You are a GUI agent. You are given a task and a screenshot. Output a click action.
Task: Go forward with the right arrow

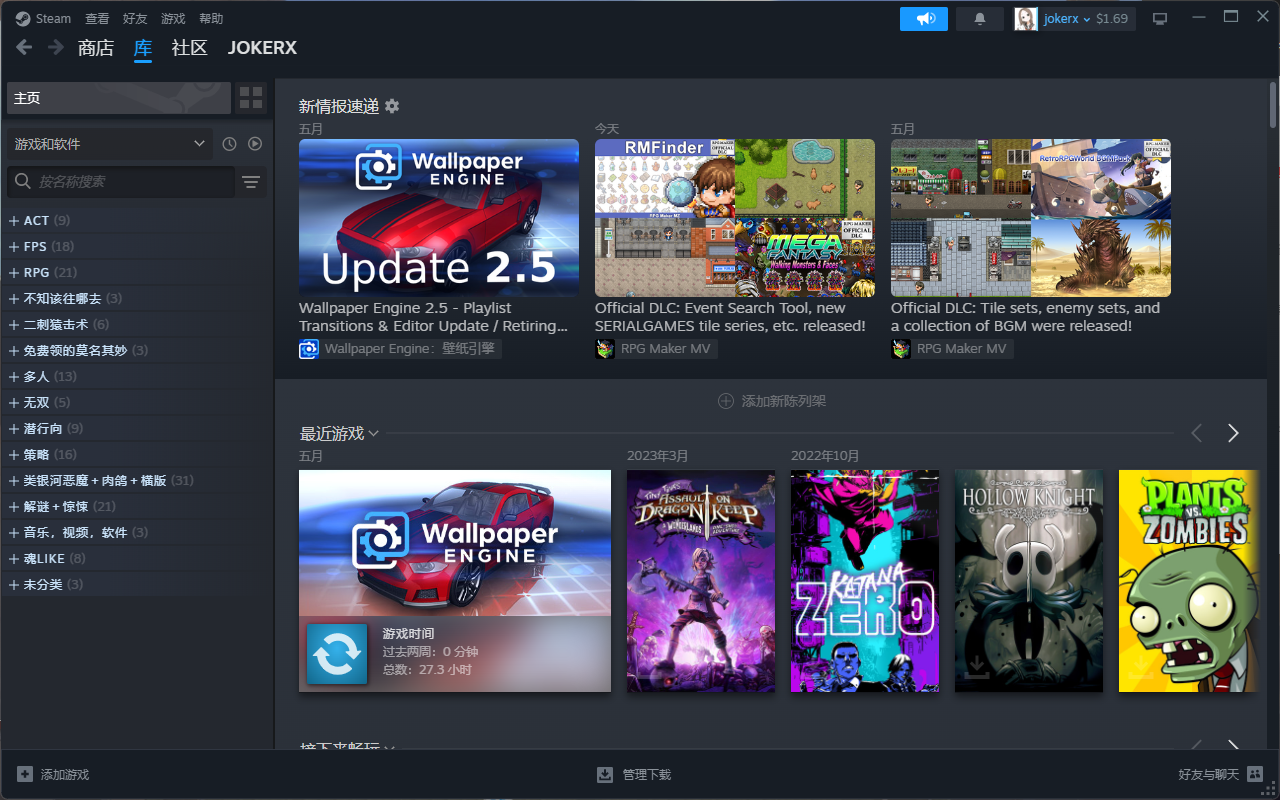click(x=56, y=47)
